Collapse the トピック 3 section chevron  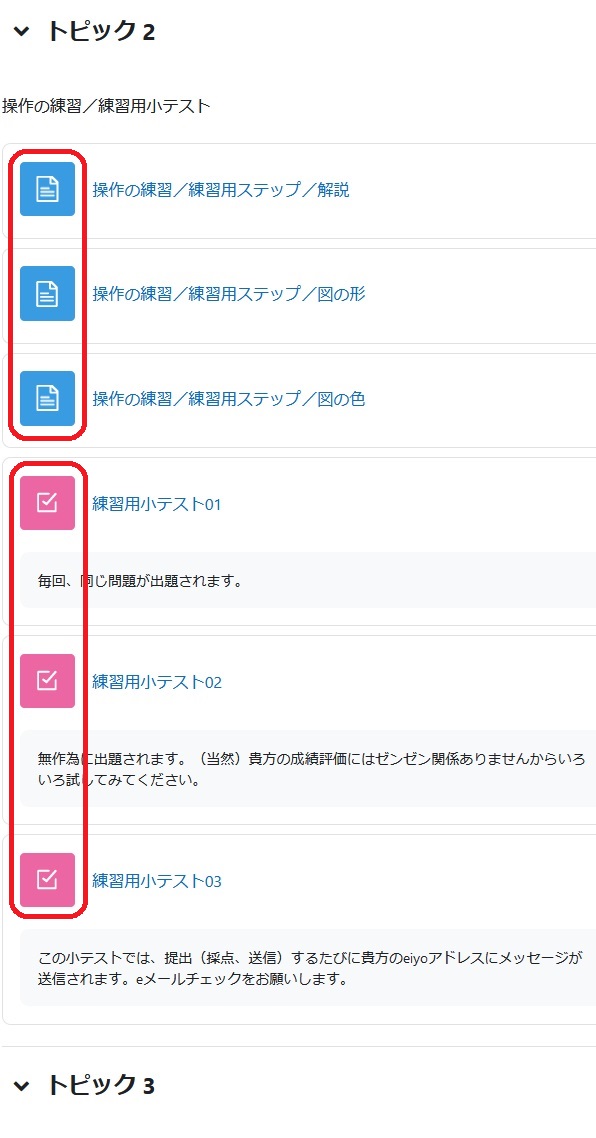point(22,1086)
